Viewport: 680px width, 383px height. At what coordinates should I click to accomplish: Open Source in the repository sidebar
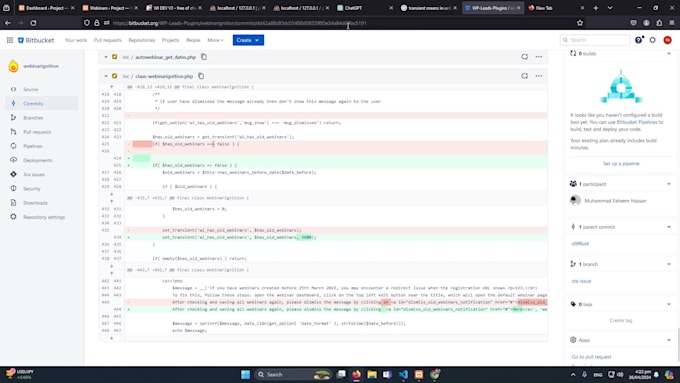pyautogui.click(x=31, y=89)
